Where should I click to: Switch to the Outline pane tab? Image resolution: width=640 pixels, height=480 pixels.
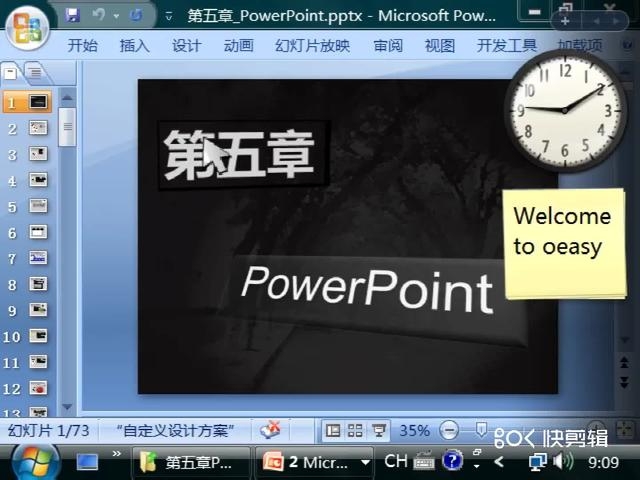tap(36, 73)
